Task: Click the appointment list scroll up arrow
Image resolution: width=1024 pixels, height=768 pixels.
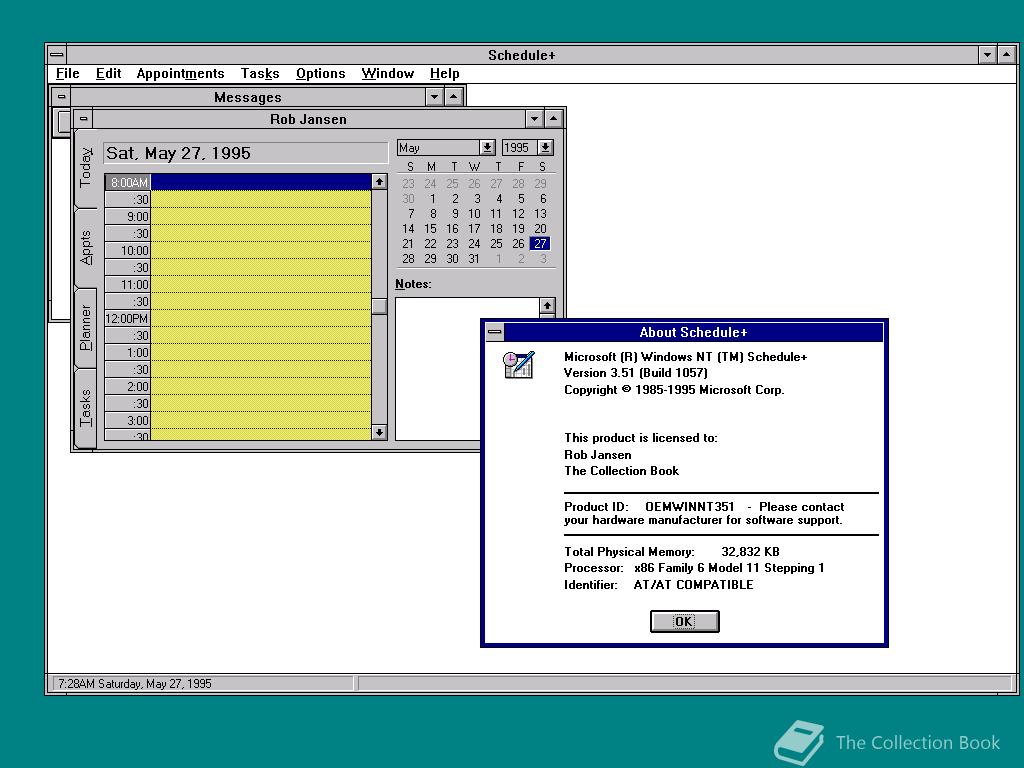Action: 379,182
